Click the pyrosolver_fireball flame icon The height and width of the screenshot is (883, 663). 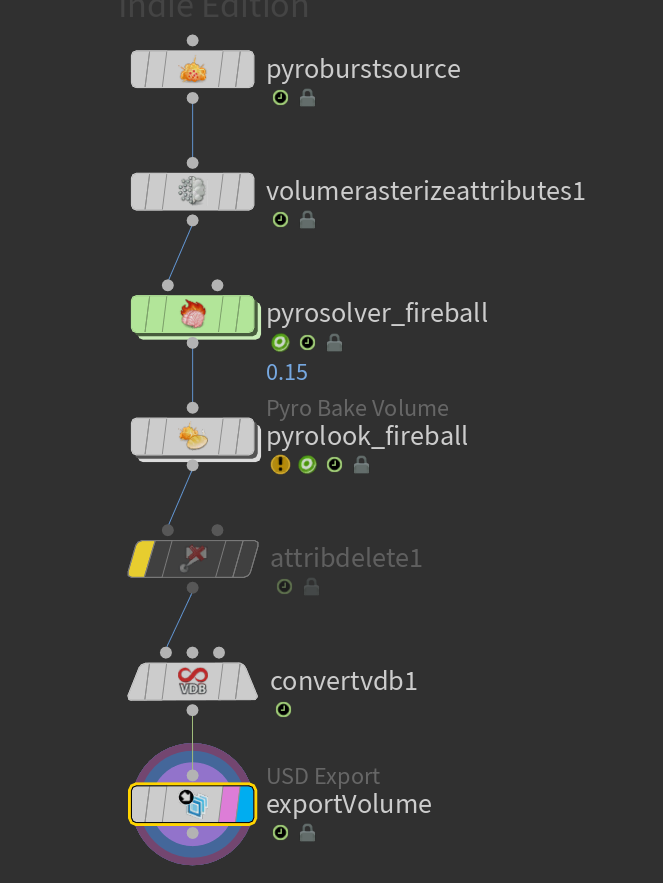[x=193, y=314]
